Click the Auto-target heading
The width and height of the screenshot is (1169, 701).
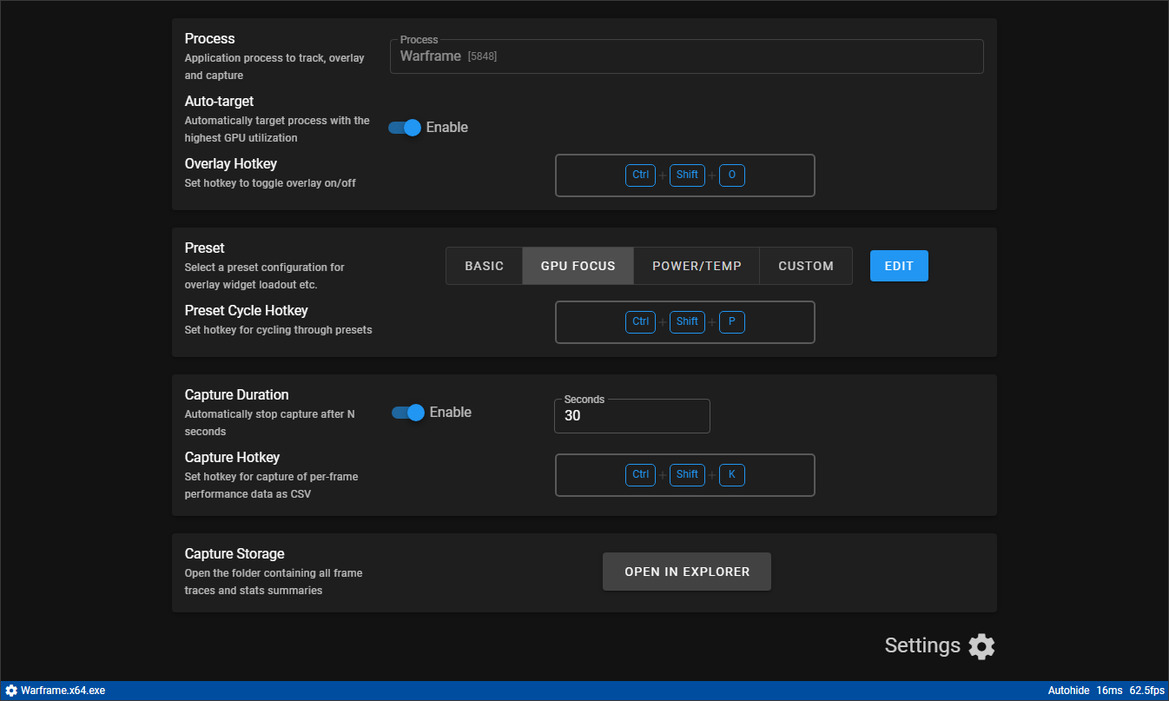218,101
